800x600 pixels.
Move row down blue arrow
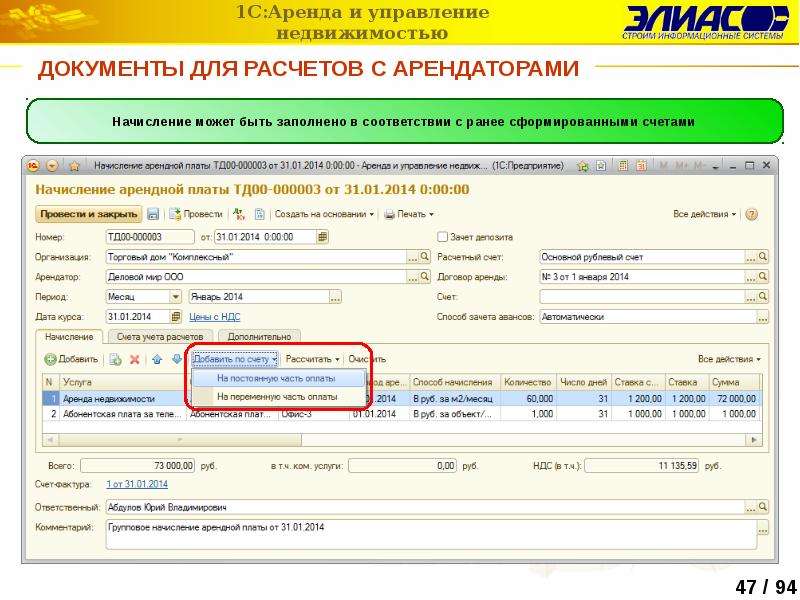177,360
